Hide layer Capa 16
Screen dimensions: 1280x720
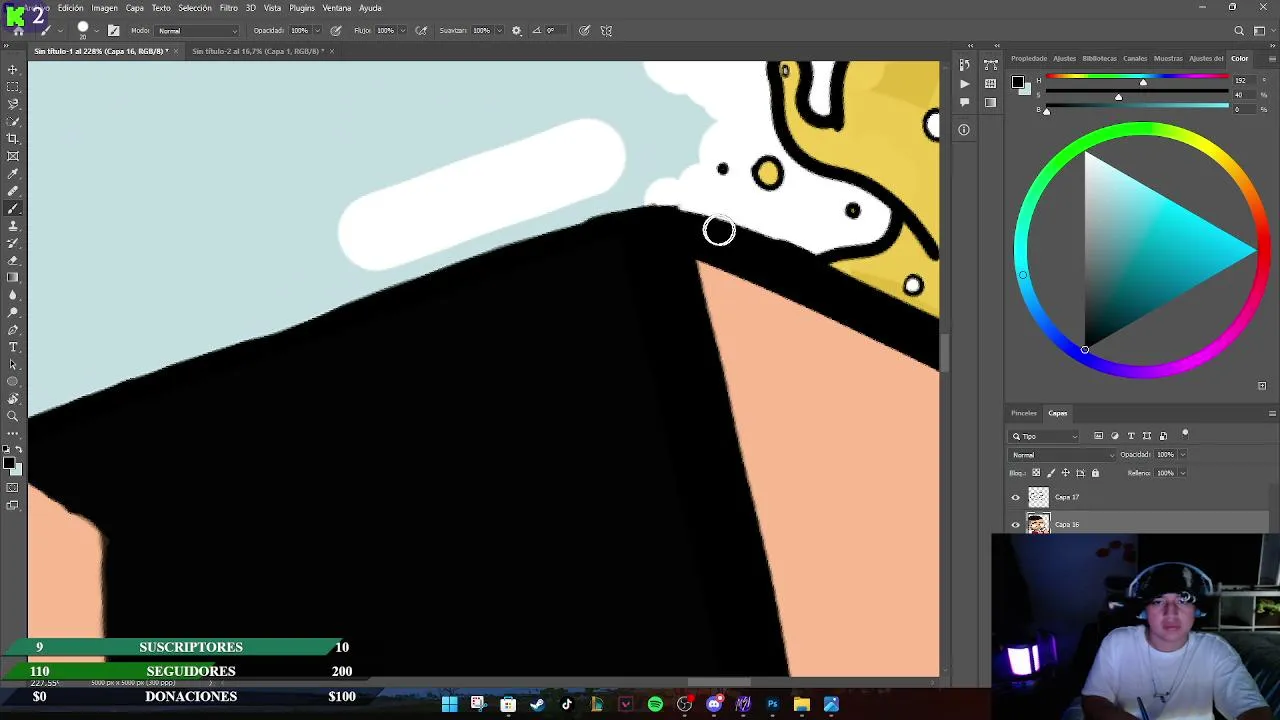(x=1016, y=524)
